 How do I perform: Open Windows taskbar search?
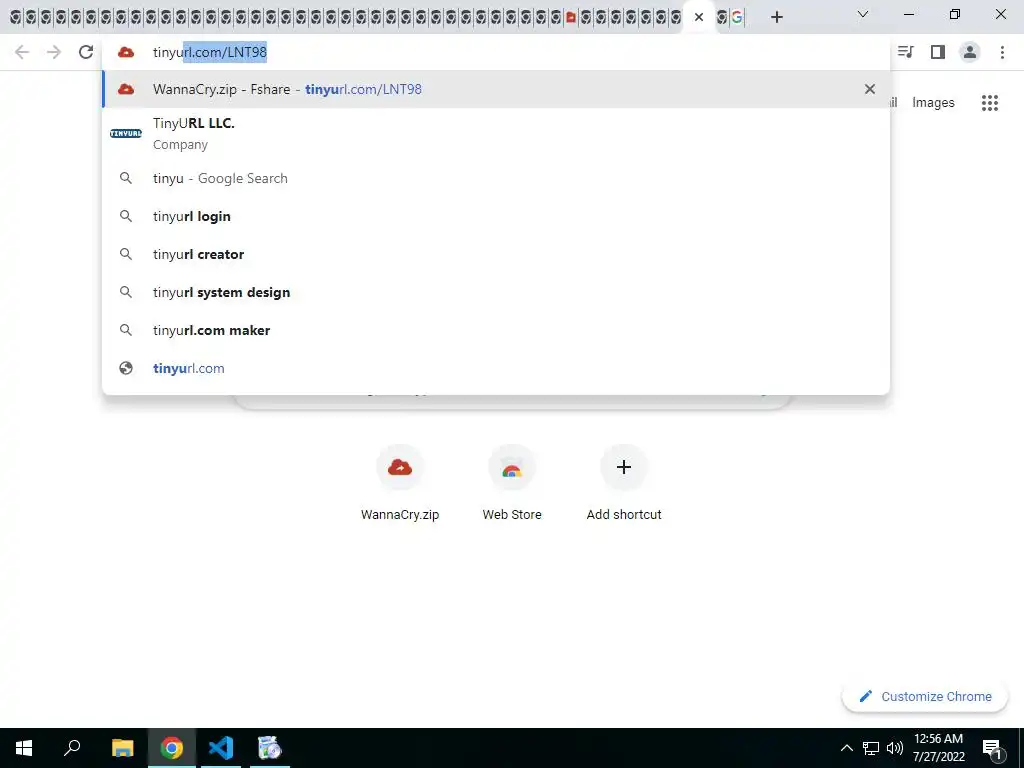(x=72, y=748)
